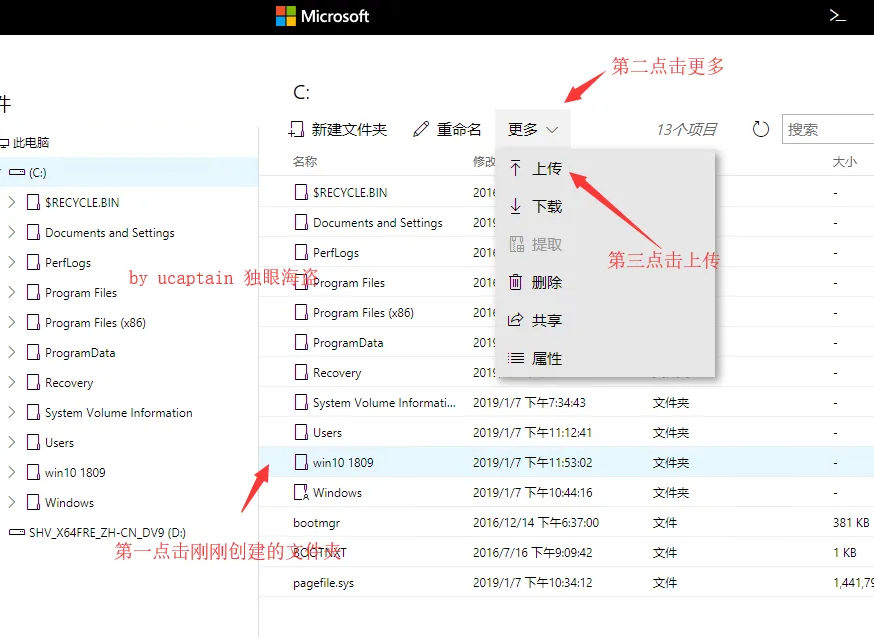
Task: Choose Properties from the More menu
Action: [605, 358]
